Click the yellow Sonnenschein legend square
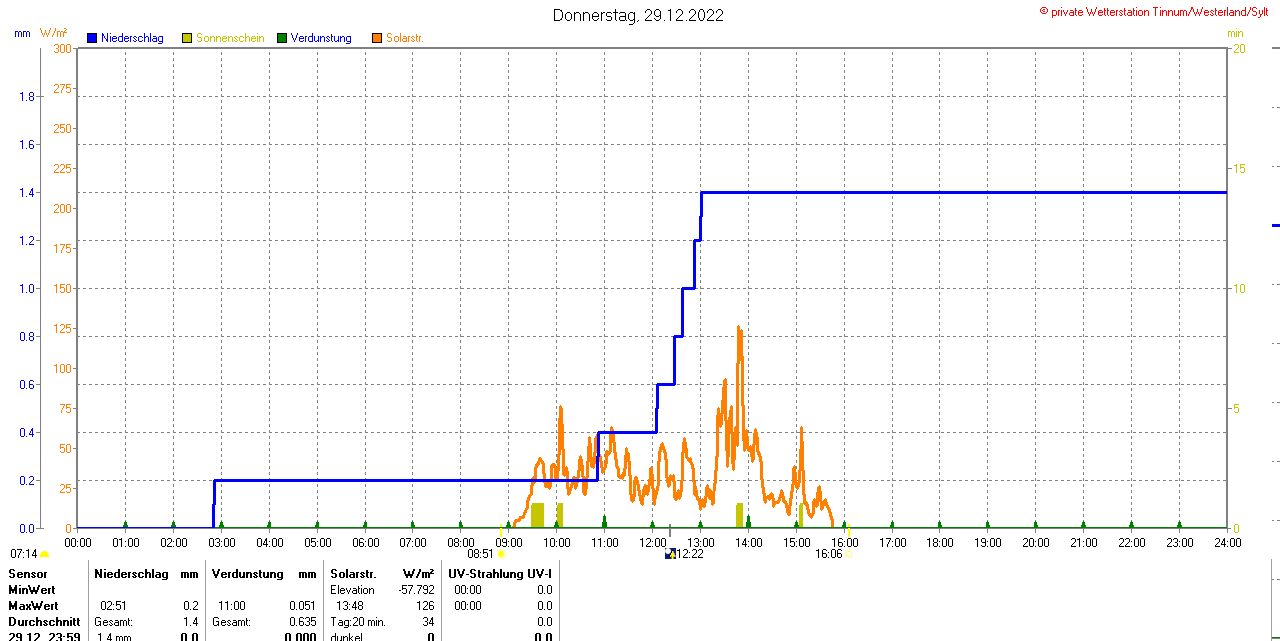Viewport: 1280px width, 641px height. coord(187,38)
